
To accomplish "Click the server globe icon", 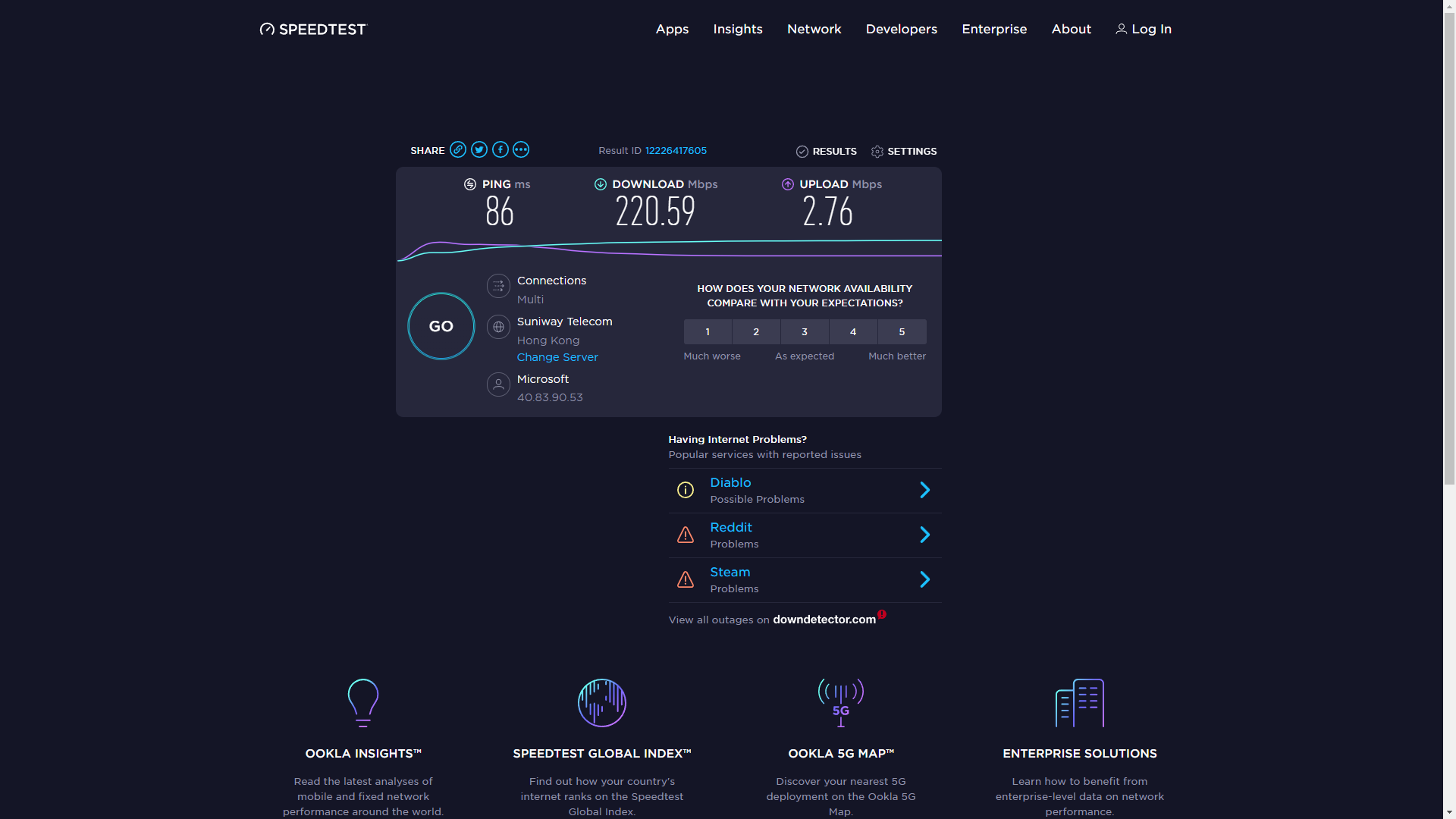I will [498, 328].
